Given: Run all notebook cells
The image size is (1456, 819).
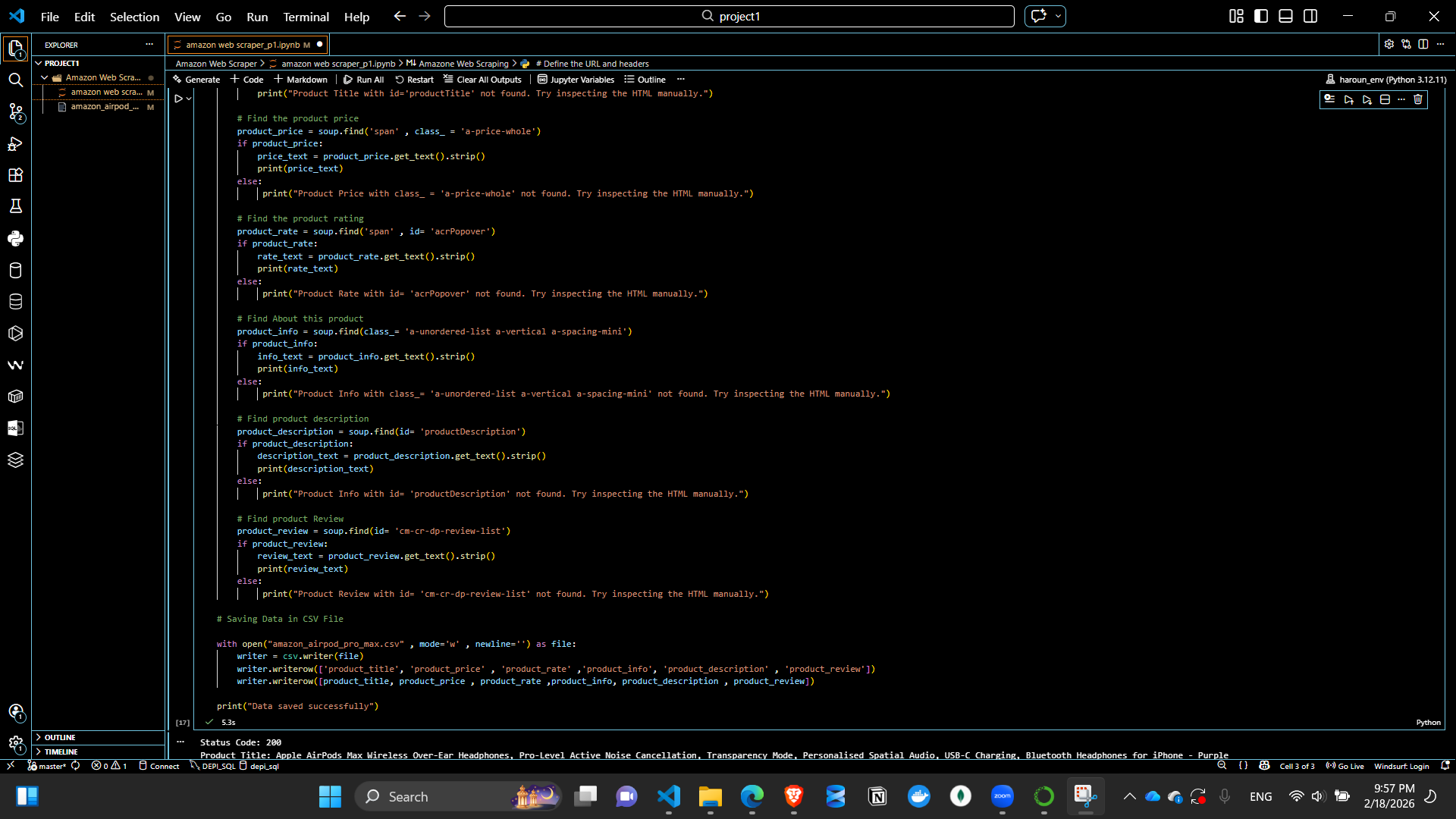Looking at the screenshot, I should point(363,79).
